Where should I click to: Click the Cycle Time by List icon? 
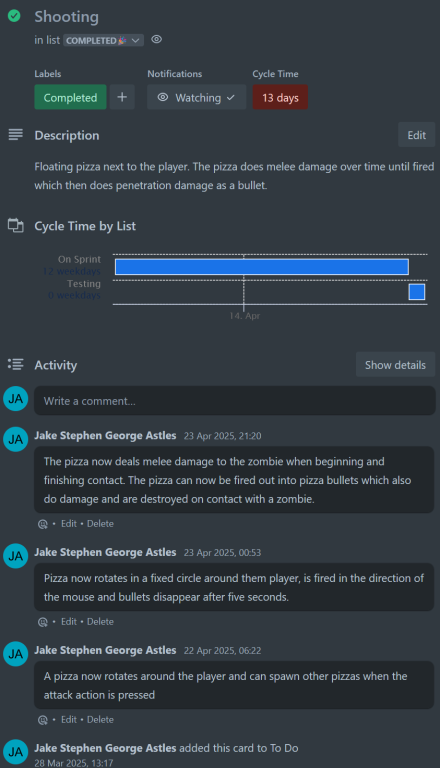16,225
